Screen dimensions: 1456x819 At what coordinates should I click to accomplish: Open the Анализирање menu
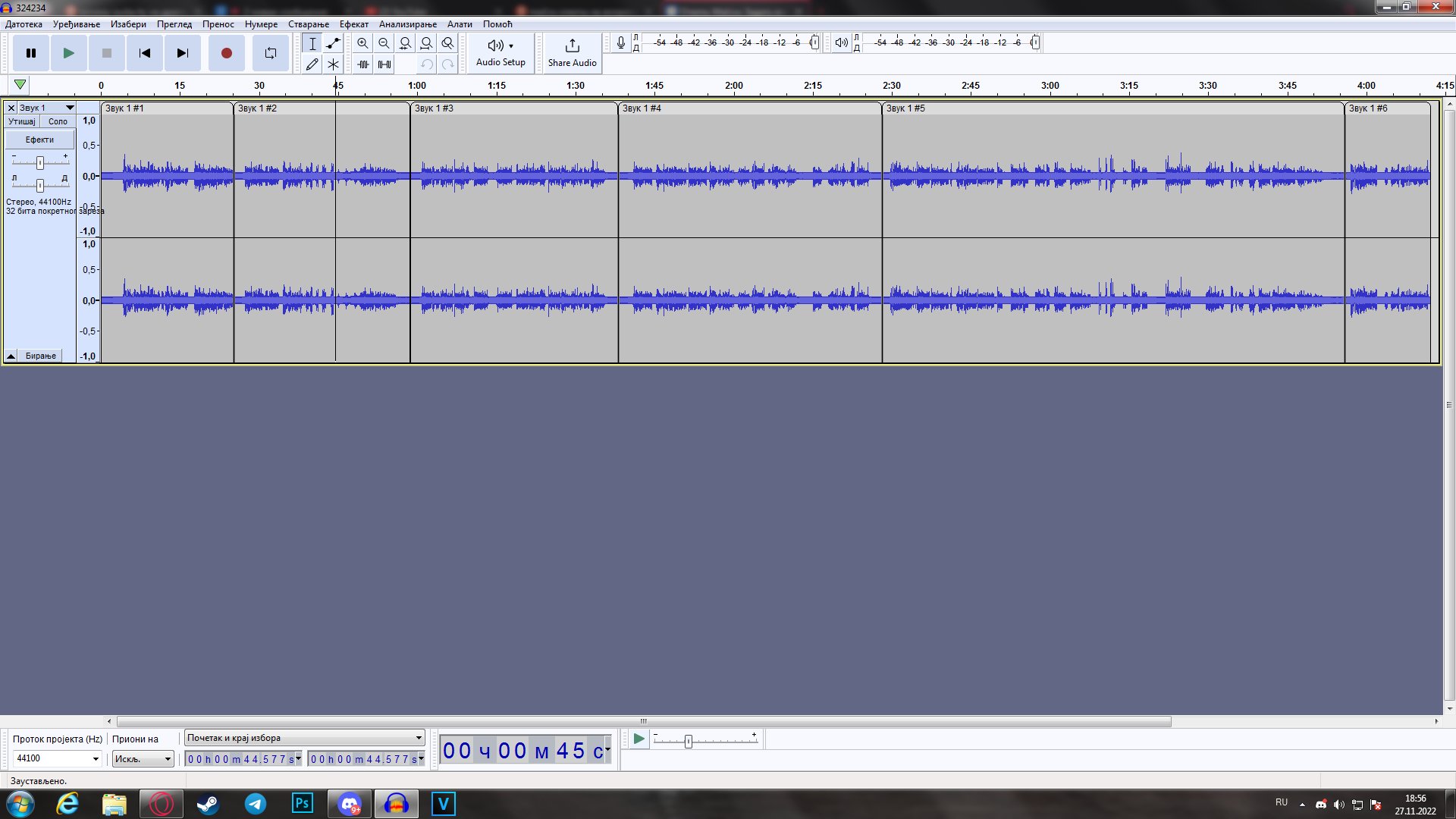408,24
